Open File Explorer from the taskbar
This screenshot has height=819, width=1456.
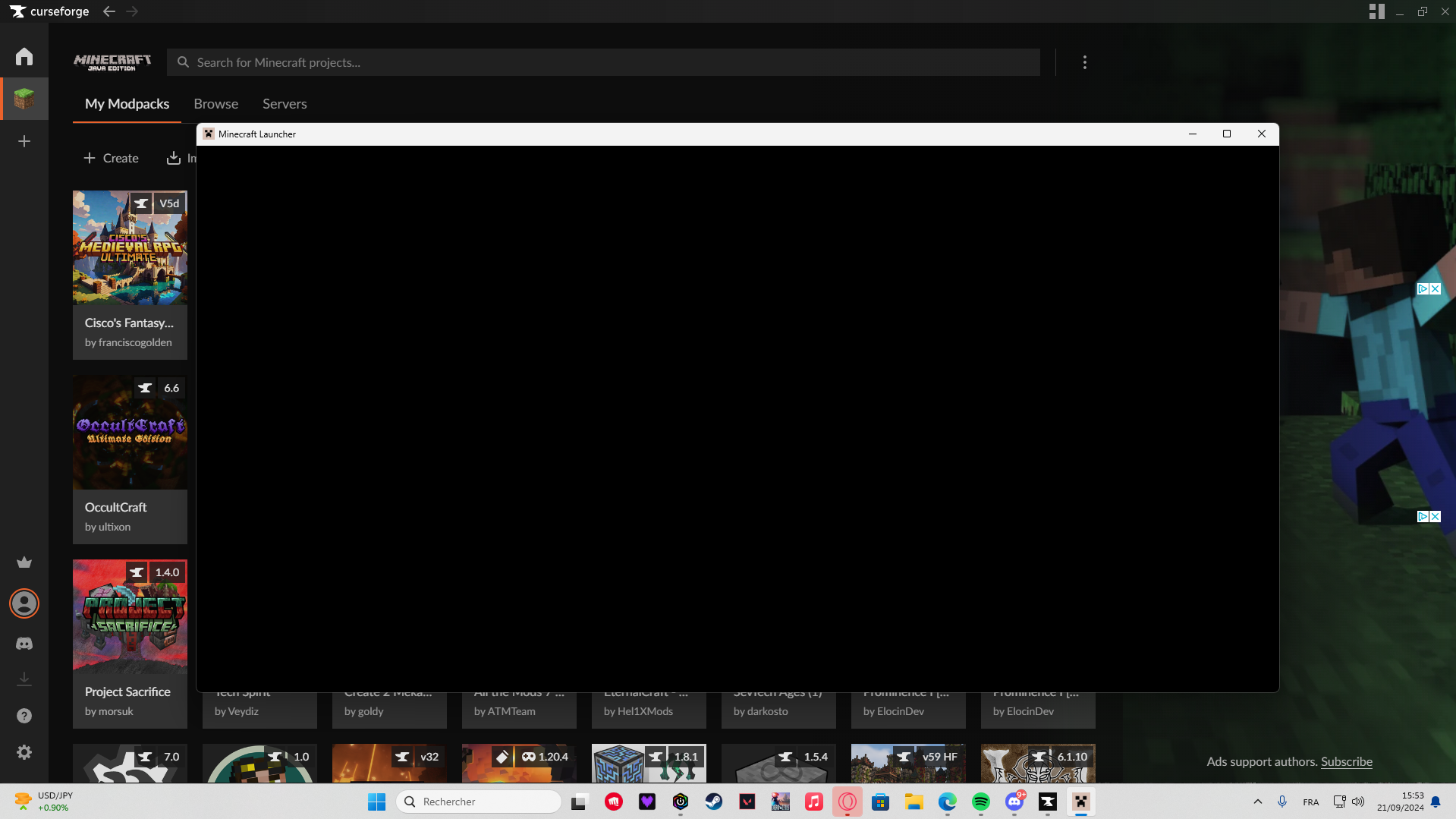[x=914, y=802]
